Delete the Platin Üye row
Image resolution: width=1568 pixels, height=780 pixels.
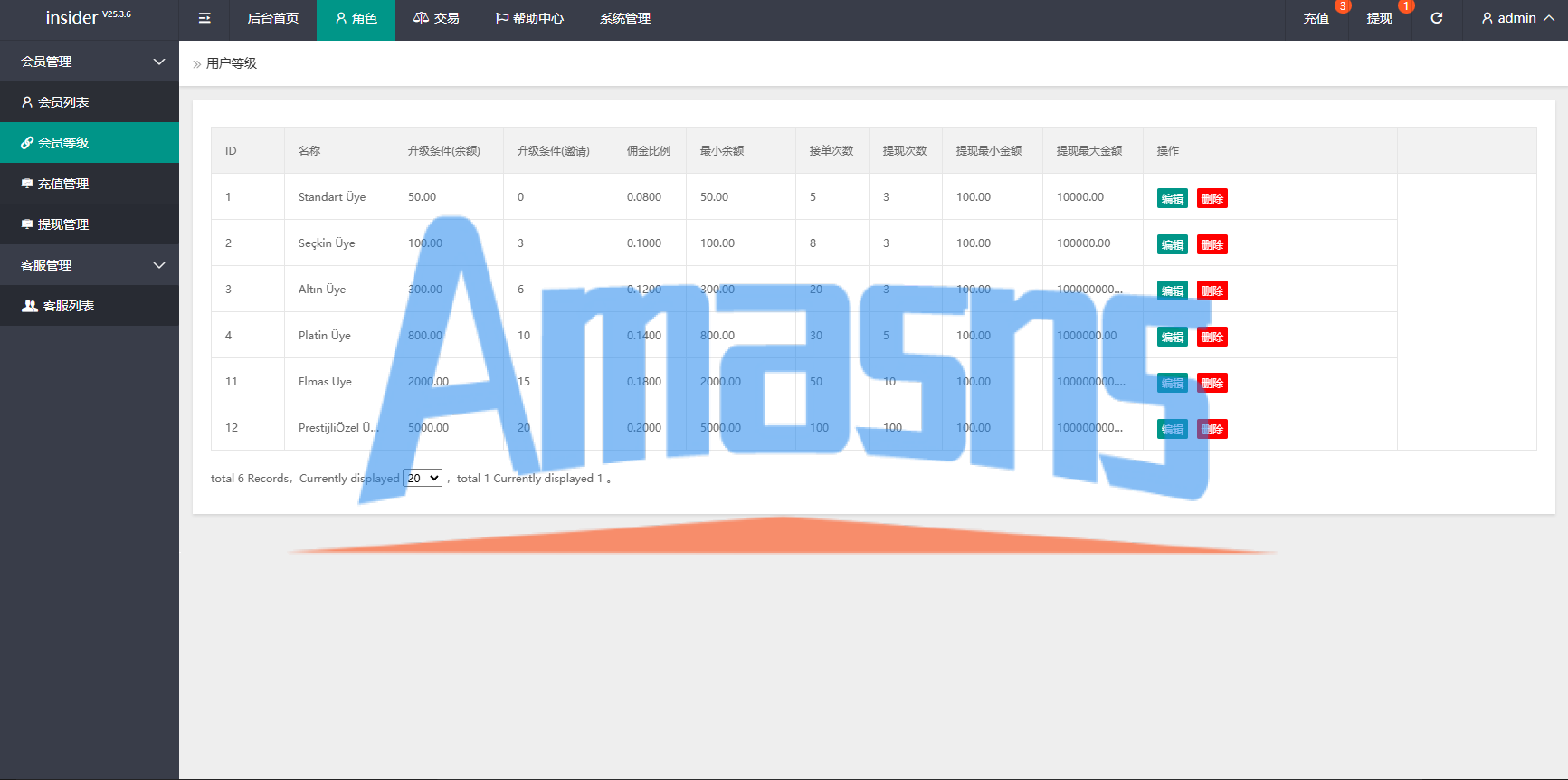tap(1212, 337)
